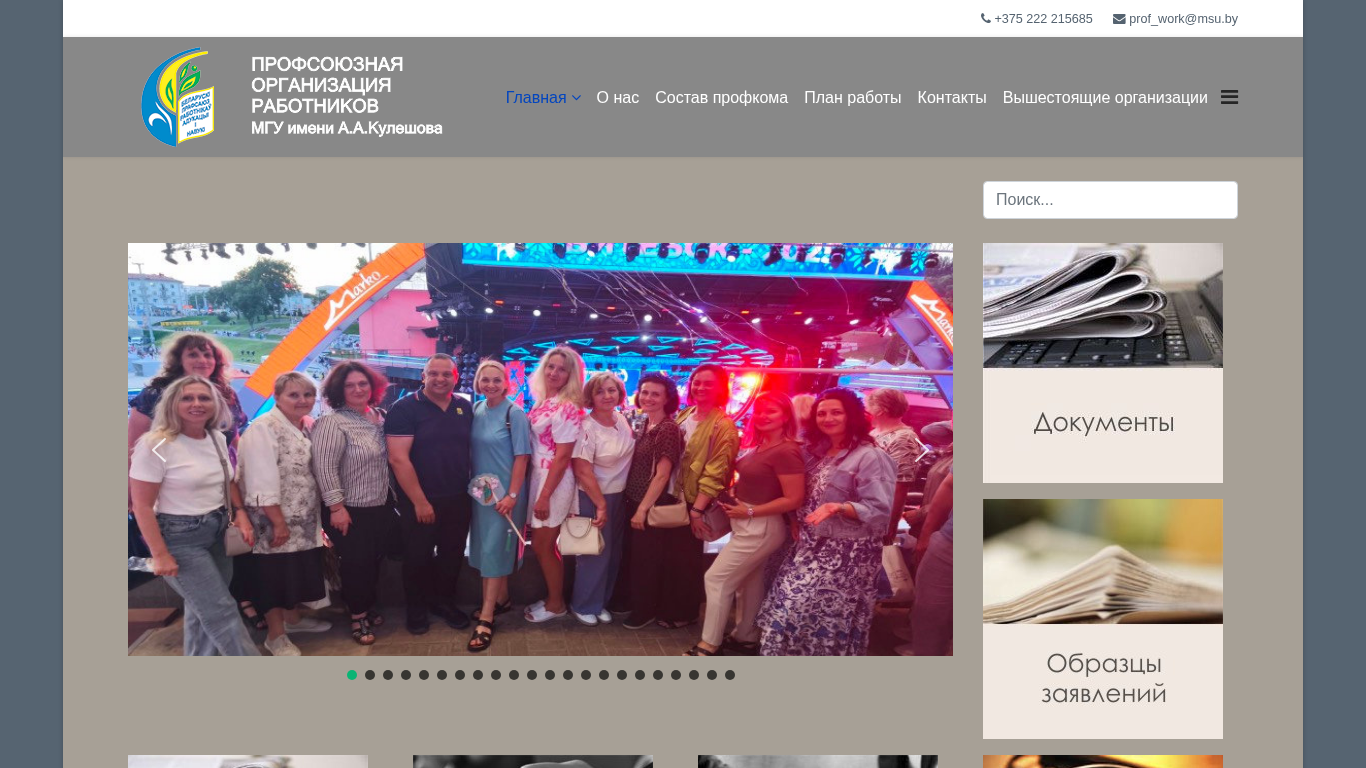This screenshot has width=1366, height=768.
Task: Select the last carousel indicator dot
Action: tap(730, 675)
